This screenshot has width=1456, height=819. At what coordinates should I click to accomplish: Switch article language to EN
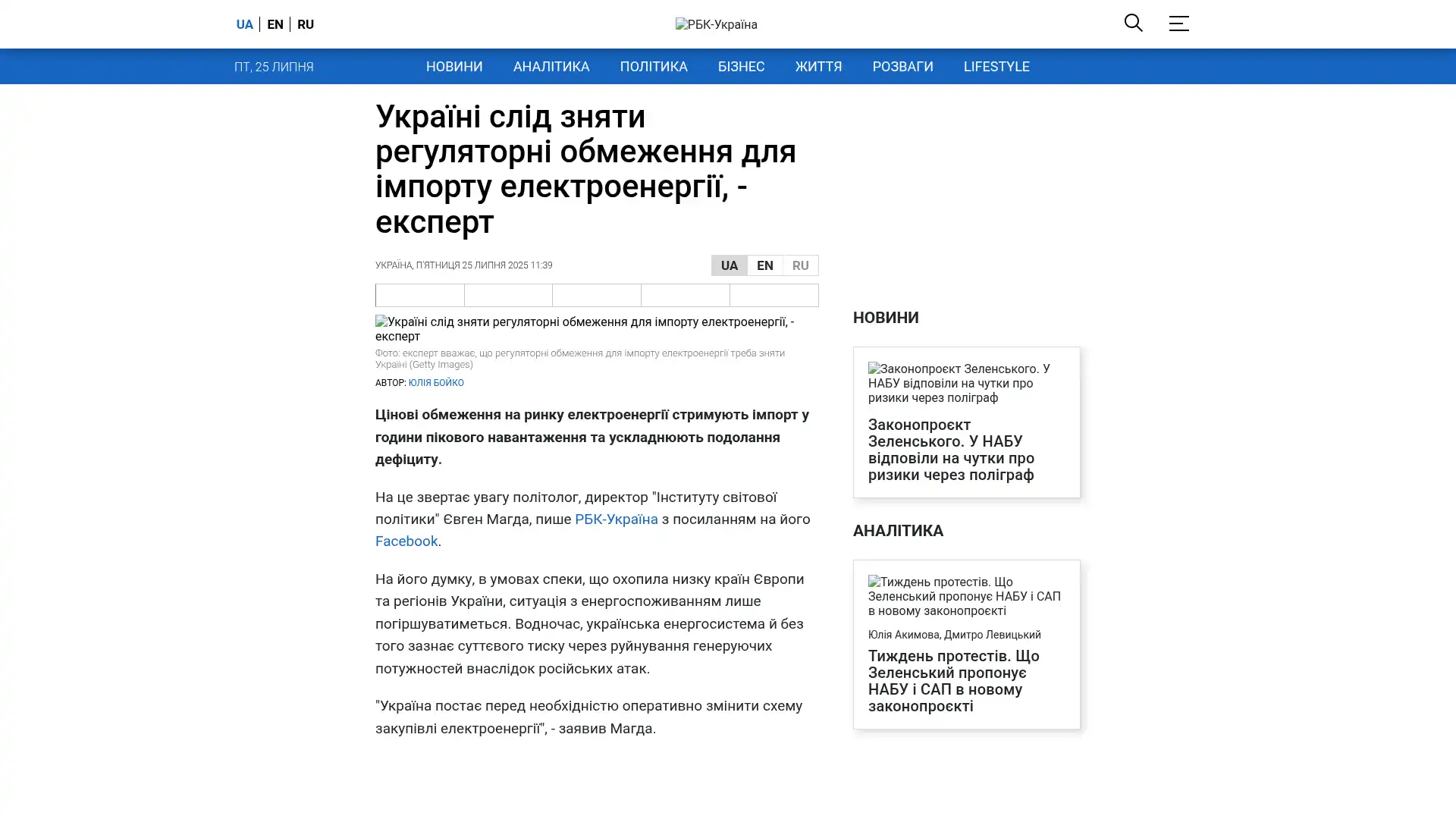coord(764,265)
